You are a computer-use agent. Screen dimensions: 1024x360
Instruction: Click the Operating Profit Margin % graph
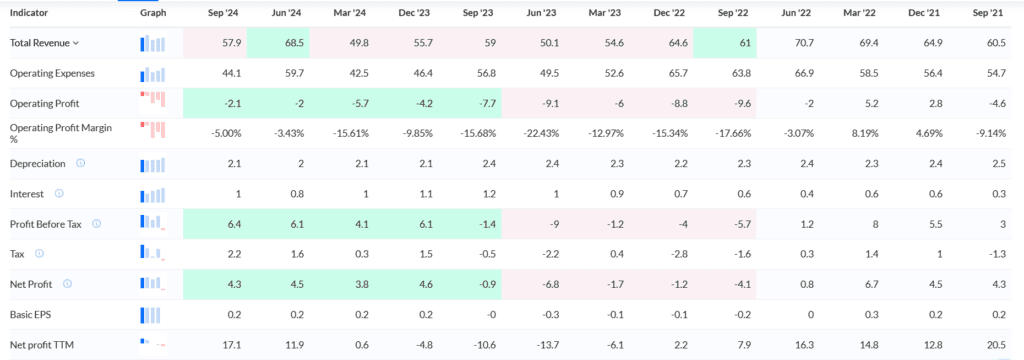click(153, 129)
